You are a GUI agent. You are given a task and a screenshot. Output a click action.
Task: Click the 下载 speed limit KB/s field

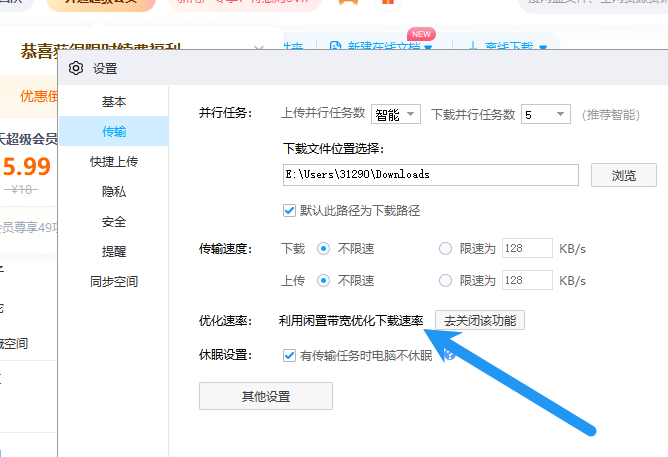click(527, 249)
